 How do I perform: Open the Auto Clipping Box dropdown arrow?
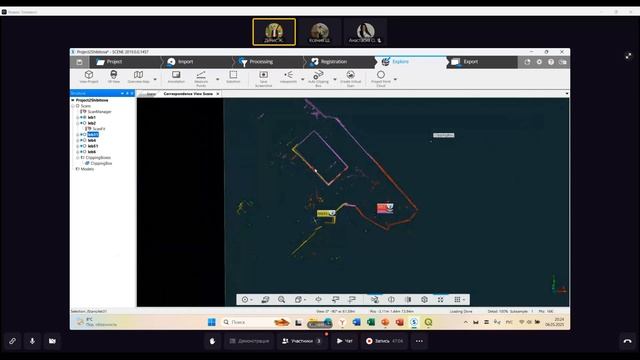pyautogui.click(x=335, y=79)
